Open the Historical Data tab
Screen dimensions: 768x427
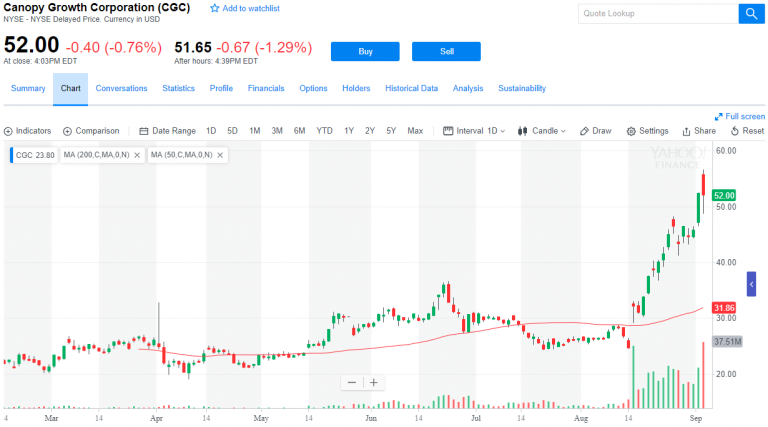pos(411,88)
